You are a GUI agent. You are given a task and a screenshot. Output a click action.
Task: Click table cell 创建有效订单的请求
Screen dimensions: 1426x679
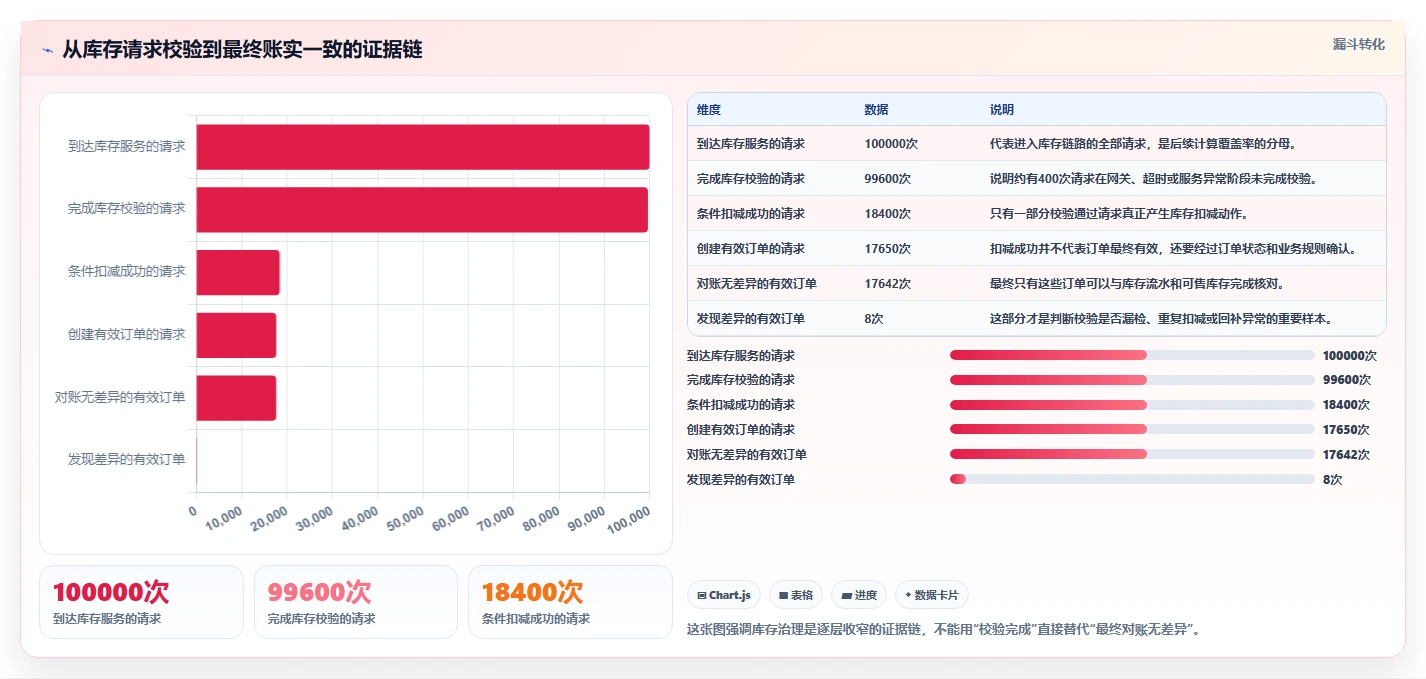(751, 249)
